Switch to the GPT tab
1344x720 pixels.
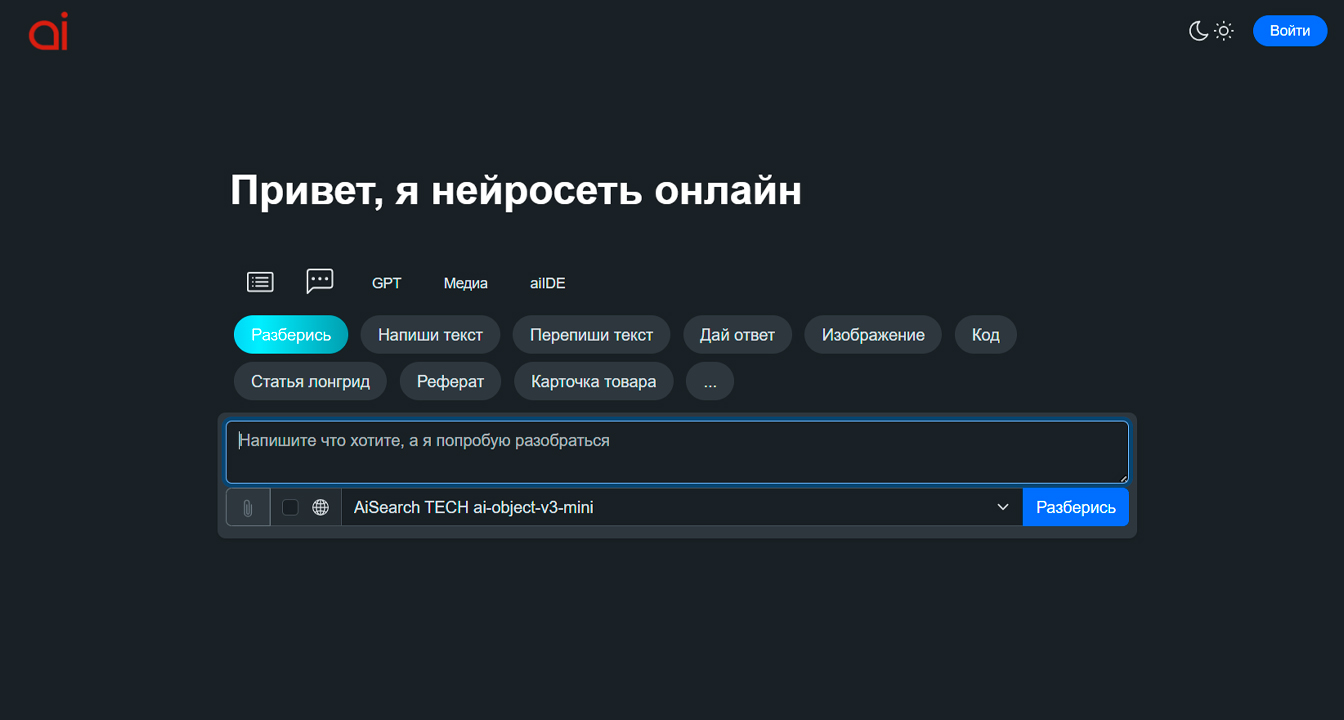point(386,283)
